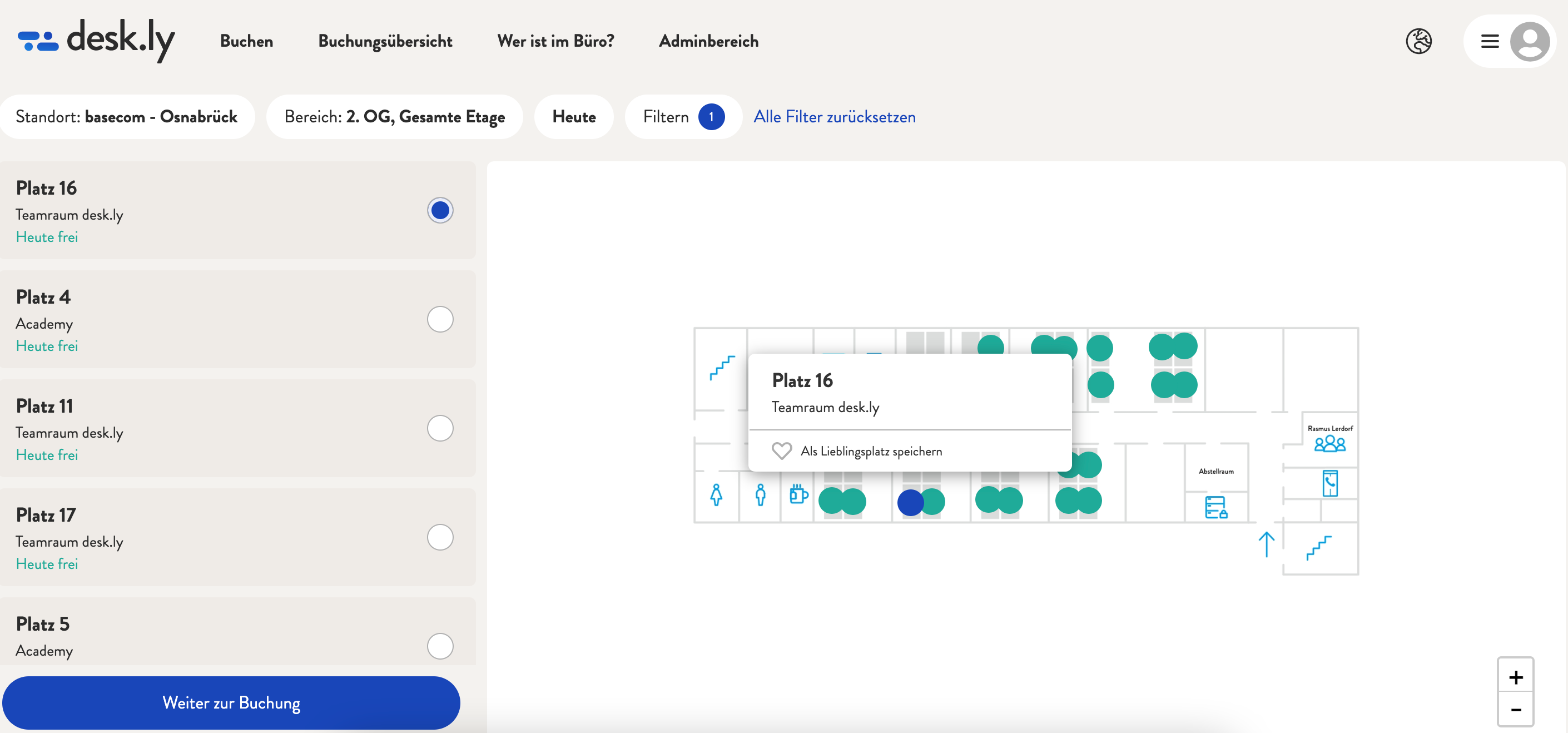Screen dimensions: 1568x733
Task: Select the Platz 11 radio button
Action: (x=439, y=428)
